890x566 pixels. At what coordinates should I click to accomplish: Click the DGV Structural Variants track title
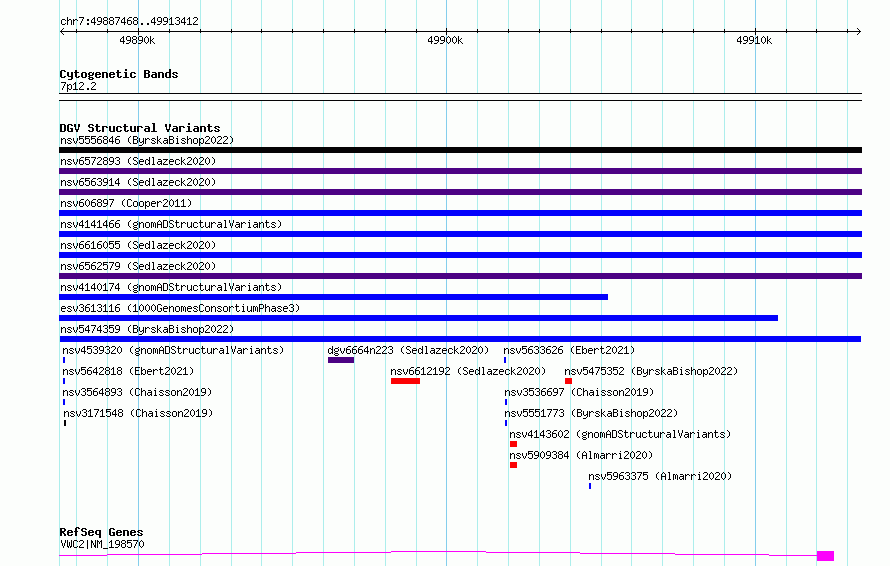tap(140, 128)
